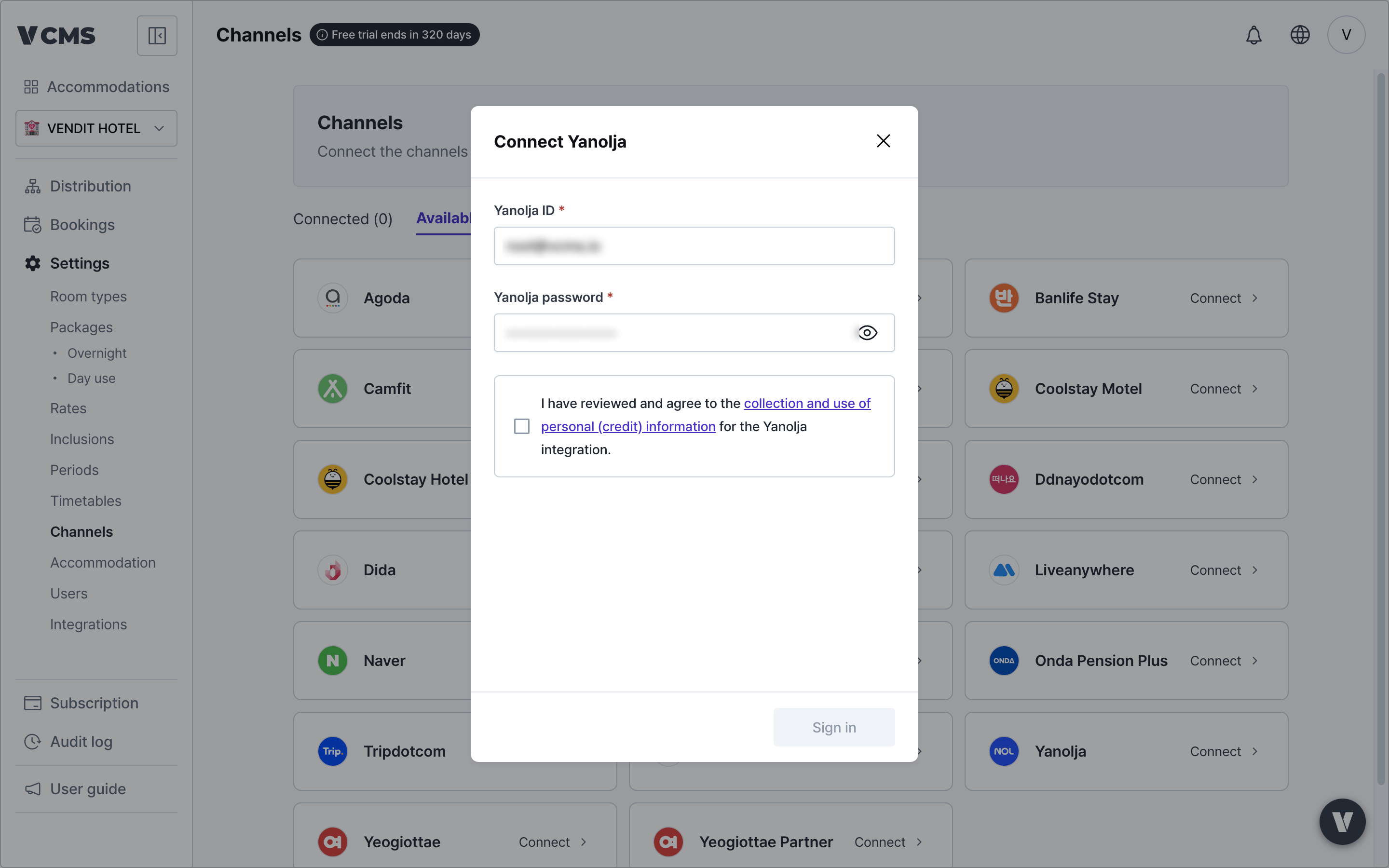Click Connect for Banlife Stay
Viewport: 1389px width, 868px height.
pos(1216,298)
